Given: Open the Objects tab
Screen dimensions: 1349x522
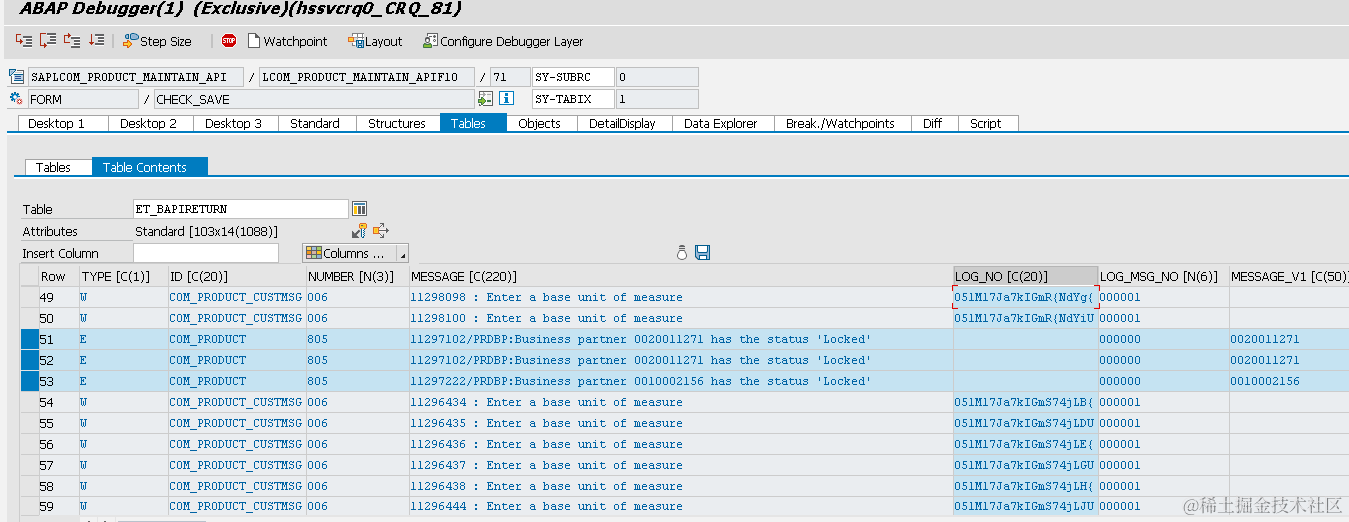Looking at the screenshot, I should [540, 123].
